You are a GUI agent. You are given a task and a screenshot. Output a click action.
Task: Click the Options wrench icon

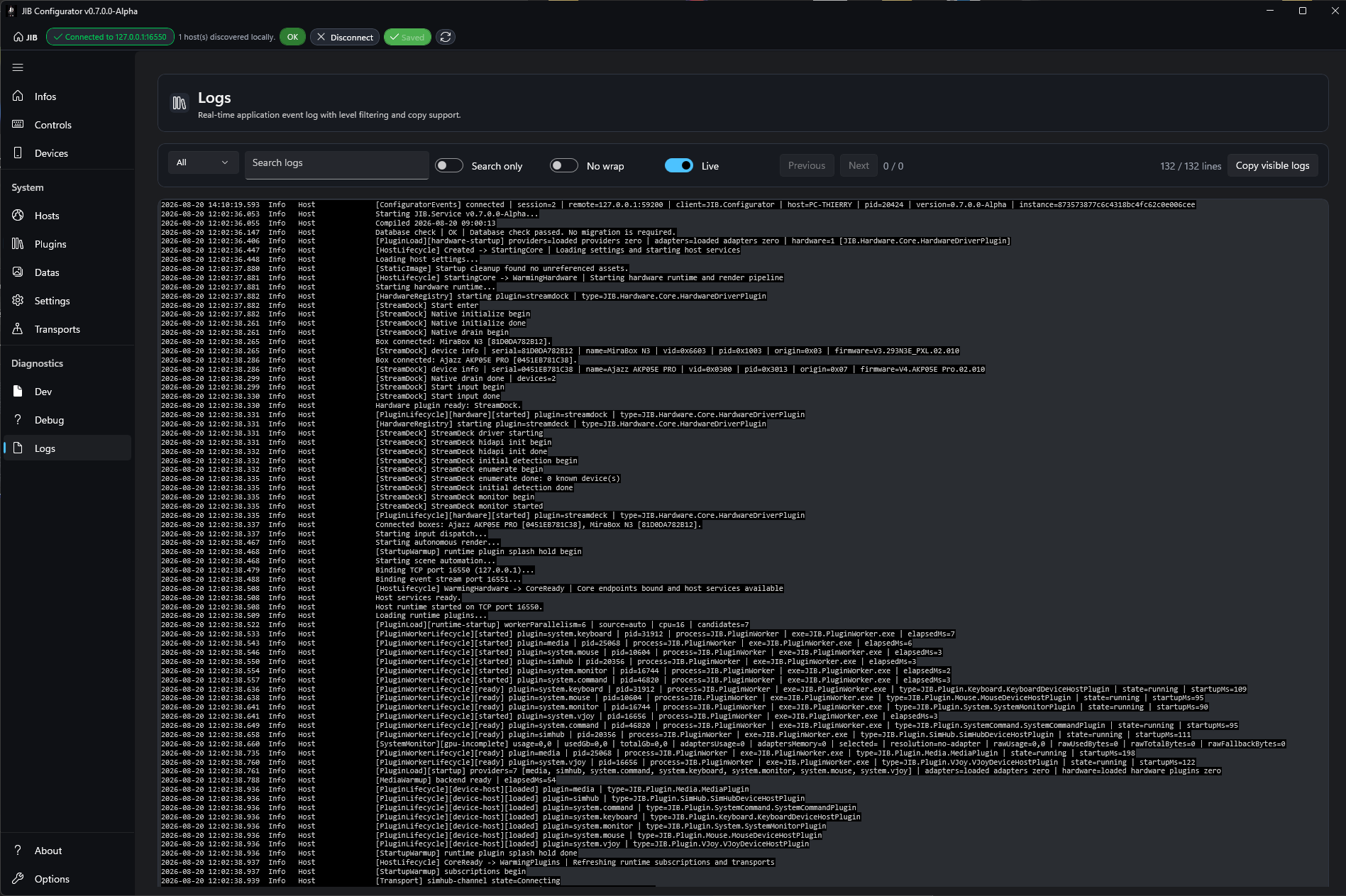coord(18,878)
